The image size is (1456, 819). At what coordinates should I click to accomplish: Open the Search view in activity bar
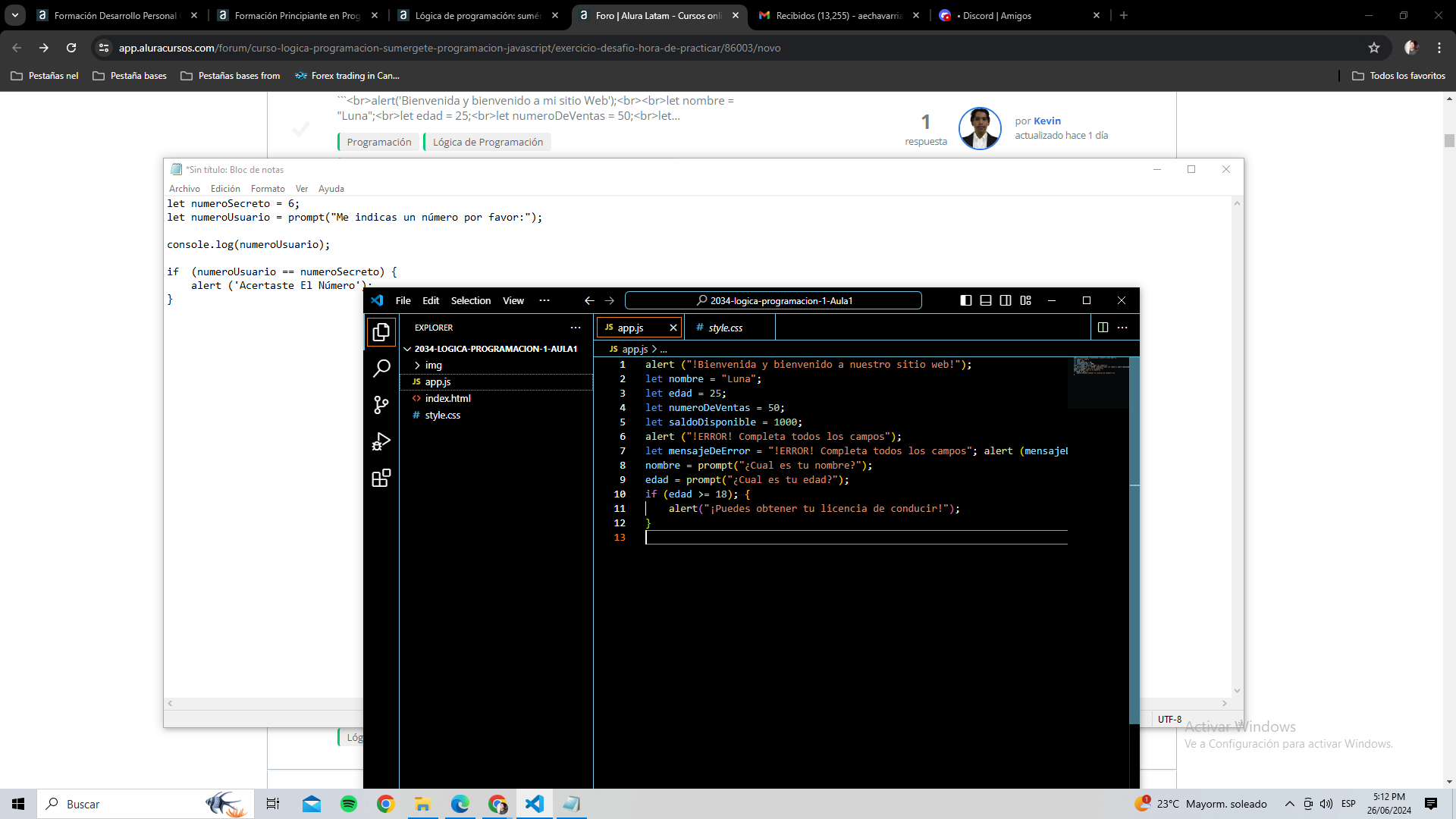pos(381,369)
